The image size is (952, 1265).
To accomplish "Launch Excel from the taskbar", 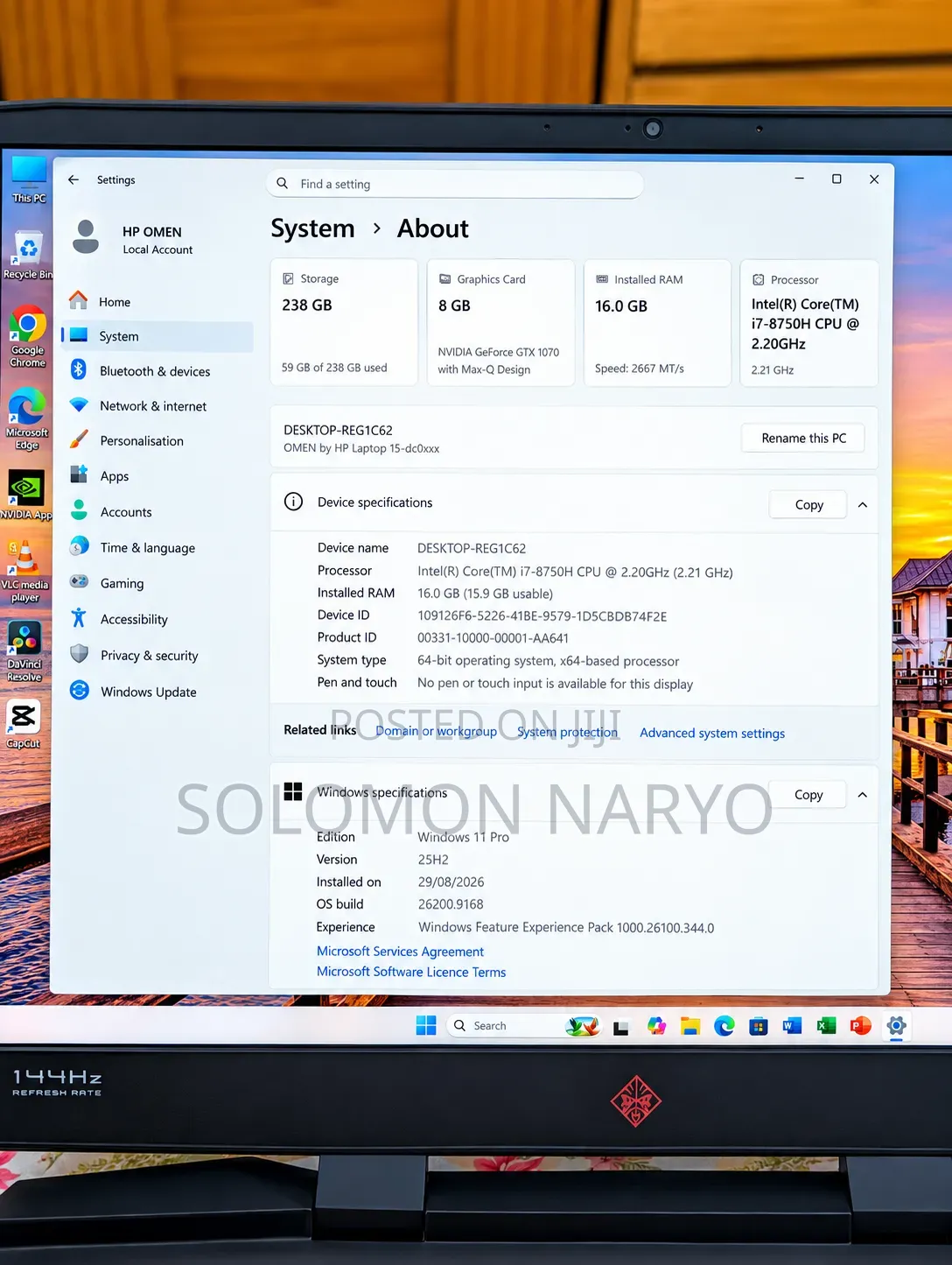I will click(826, 1025).
